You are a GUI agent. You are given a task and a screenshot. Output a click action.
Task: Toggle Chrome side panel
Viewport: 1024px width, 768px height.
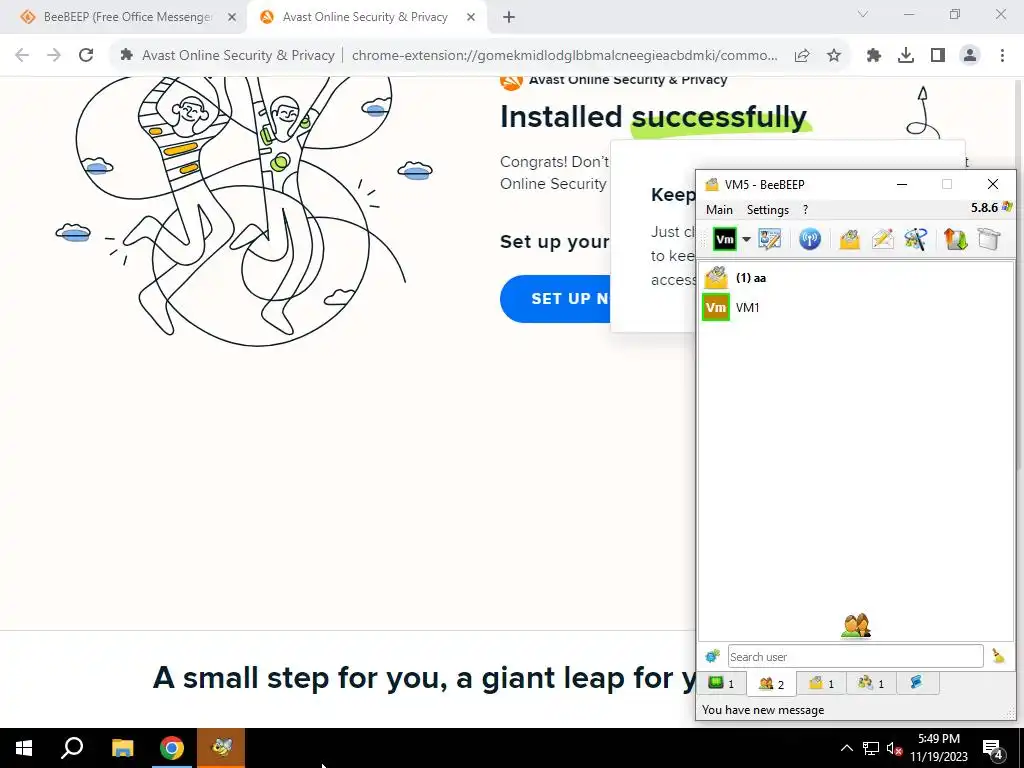[x=938, y=56]
